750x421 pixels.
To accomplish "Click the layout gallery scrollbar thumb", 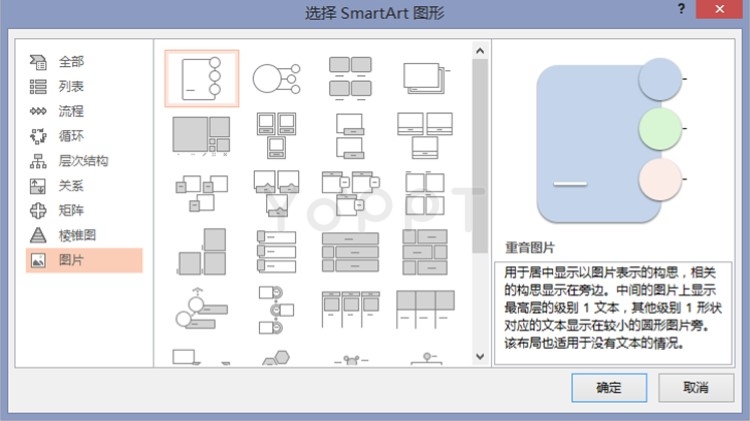I will coord(480,156).
